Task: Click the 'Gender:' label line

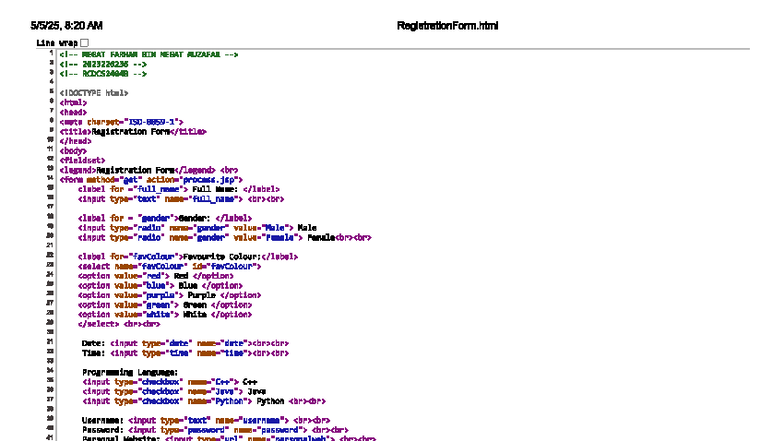Action: pos(165,218)
